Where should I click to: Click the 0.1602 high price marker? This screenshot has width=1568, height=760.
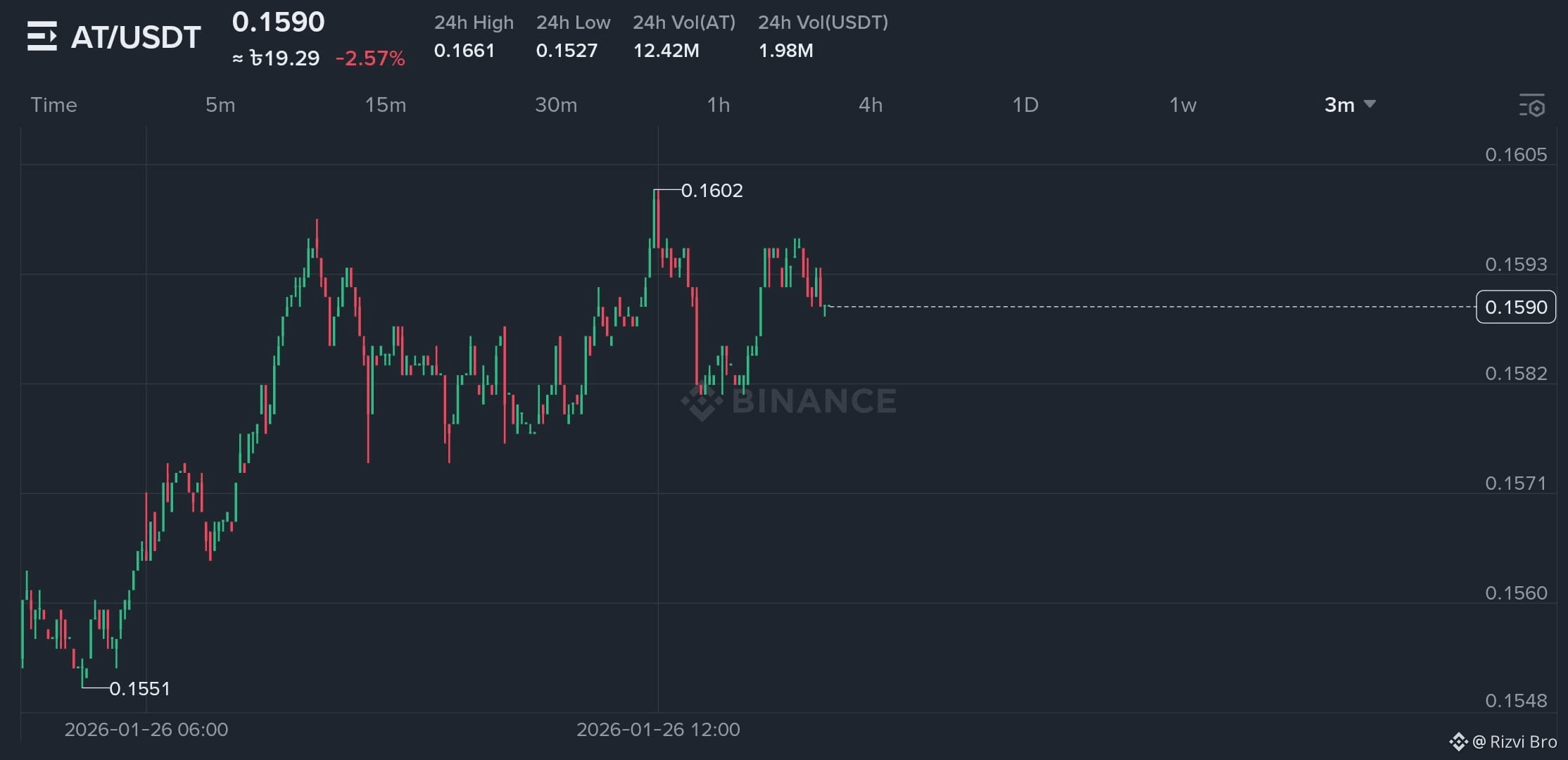tap(712, 191)
